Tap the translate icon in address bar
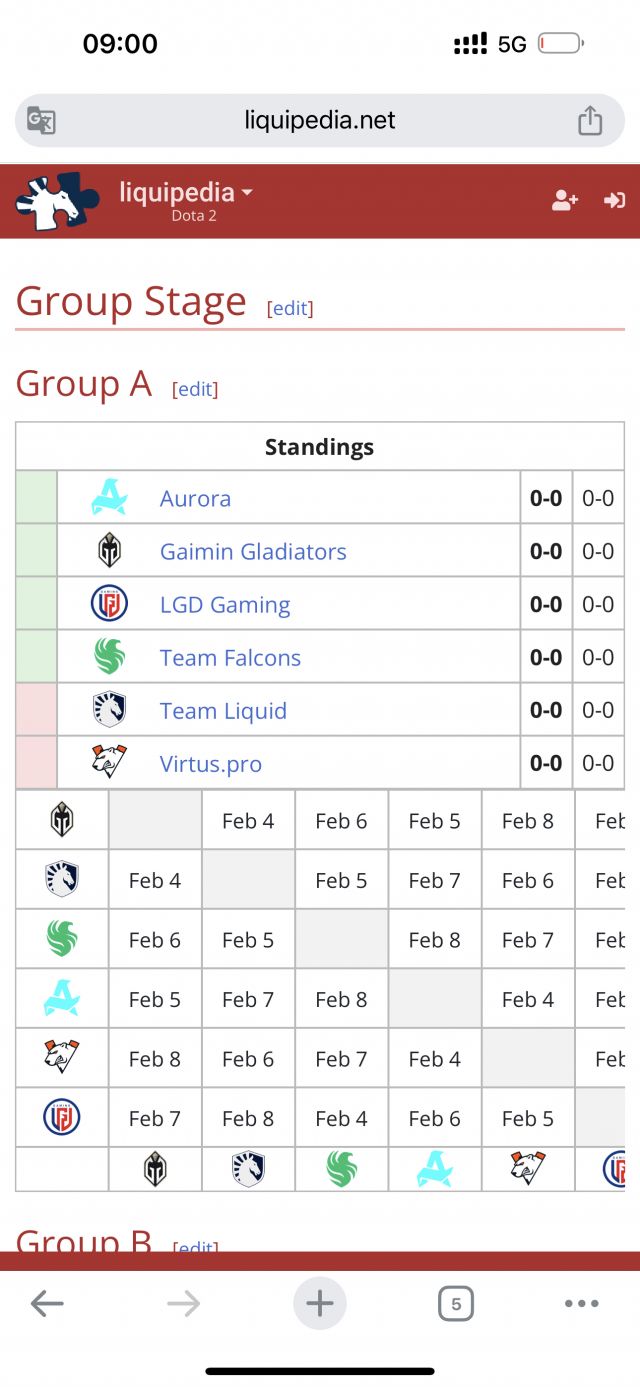Screen dimensions: 640x1387 (x=41, y=121)
